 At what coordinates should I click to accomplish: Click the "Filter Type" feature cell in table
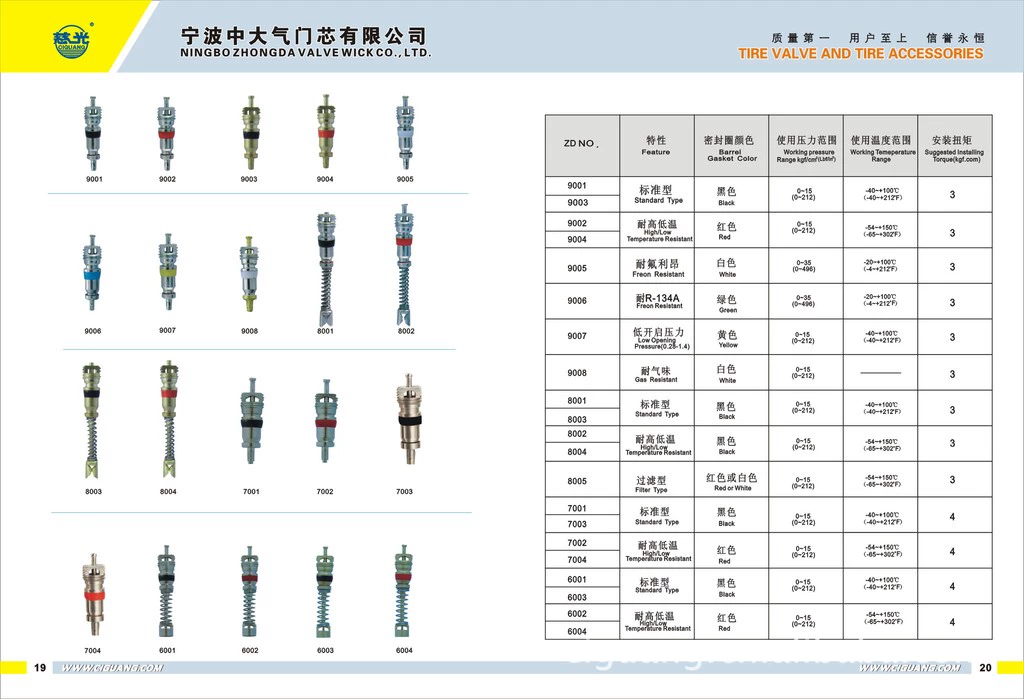(x=654, y=484)
